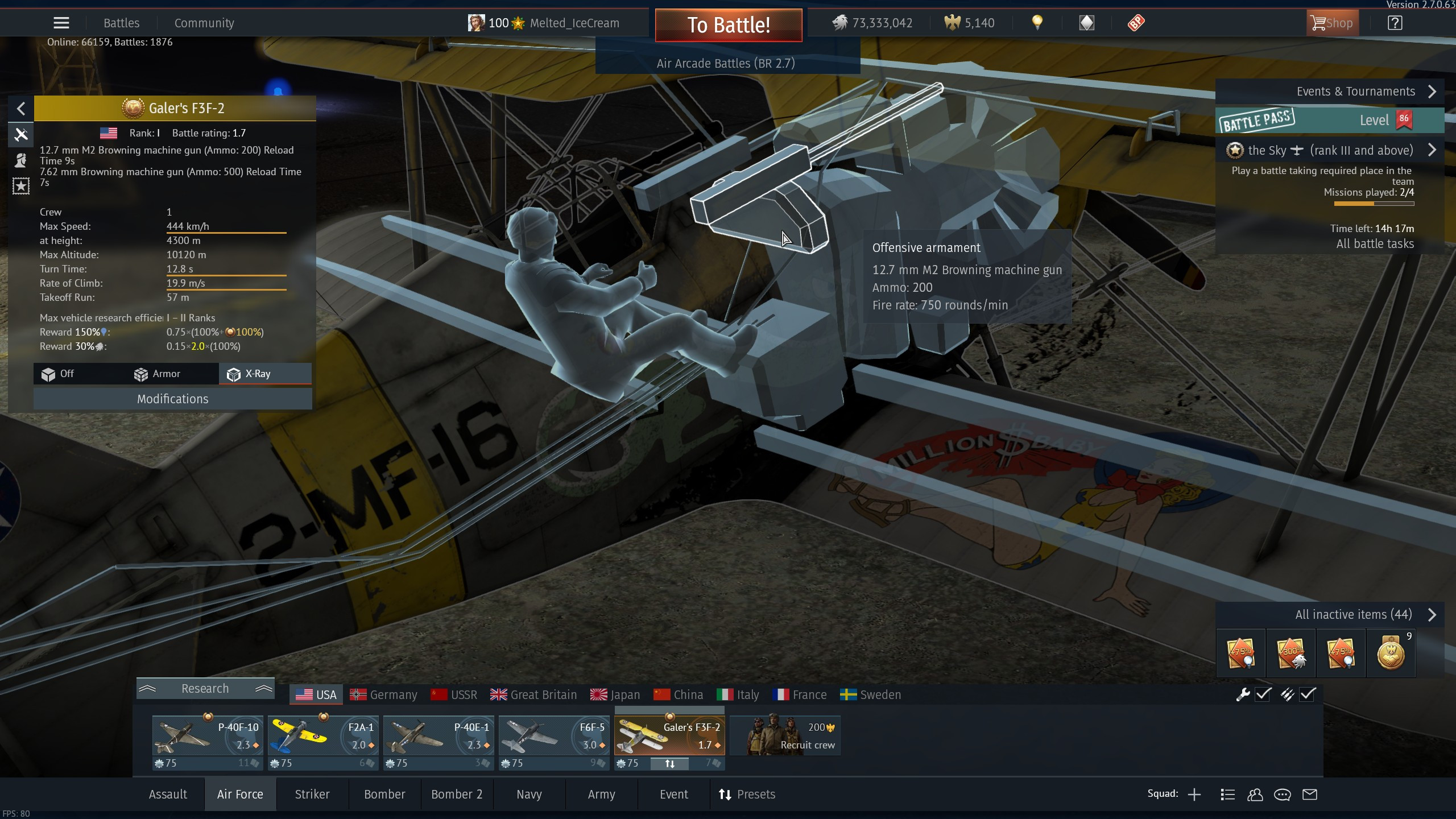The image size is (1456, 819).
Task: Open the hamburger main menu
Action: (61, 23)
